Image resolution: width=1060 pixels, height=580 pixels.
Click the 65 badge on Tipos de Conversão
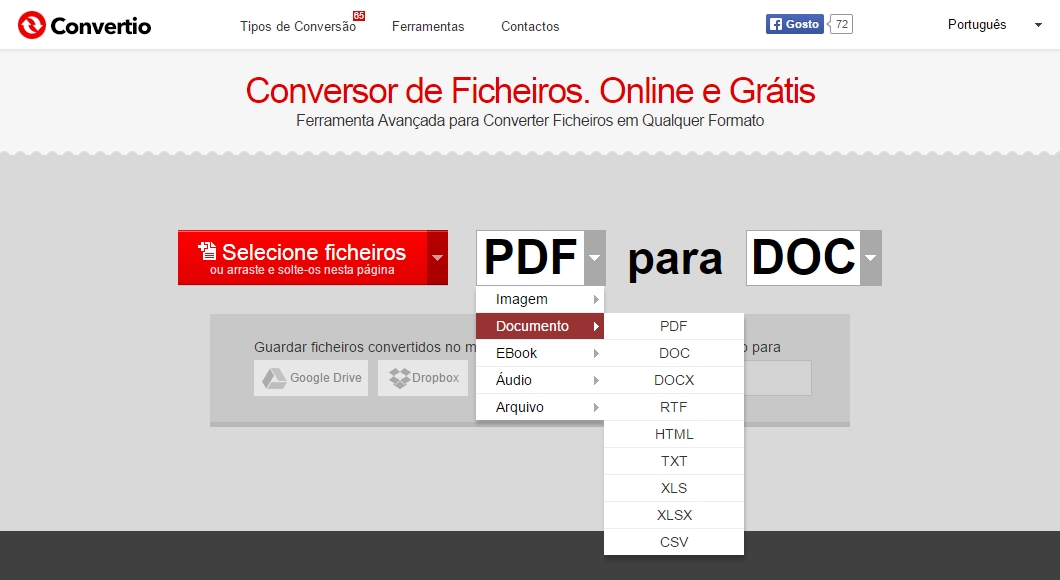358,16
